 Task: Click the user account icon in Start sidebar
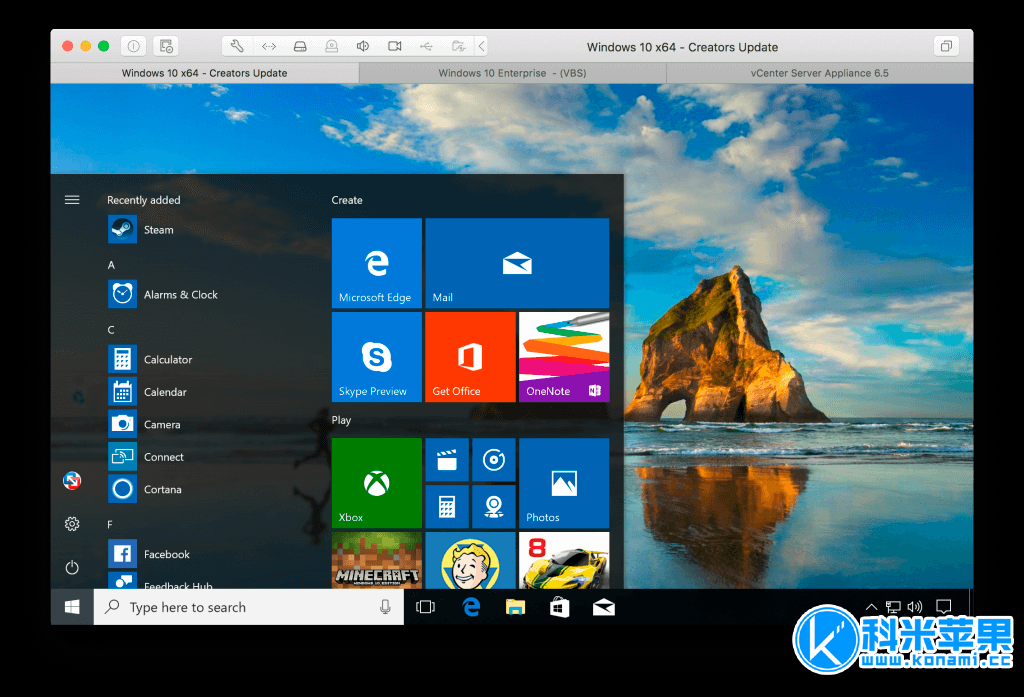[x=72, y=481]
